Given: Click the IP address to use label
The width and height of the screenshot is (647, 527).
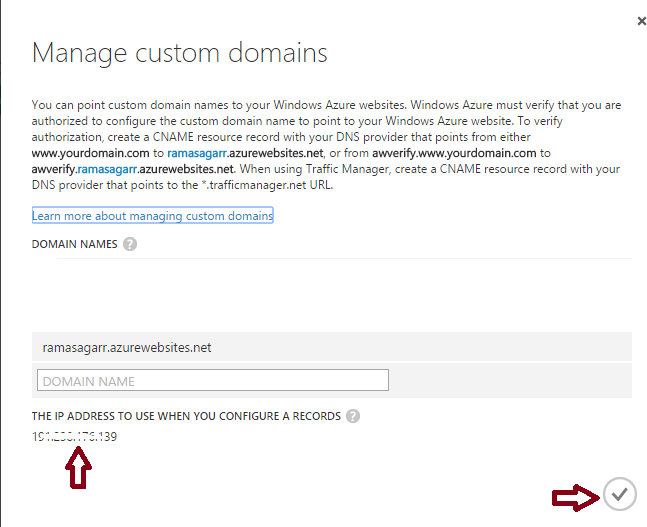Looking at the screenshot, I should pyautogui.click(x=186, y=416).
